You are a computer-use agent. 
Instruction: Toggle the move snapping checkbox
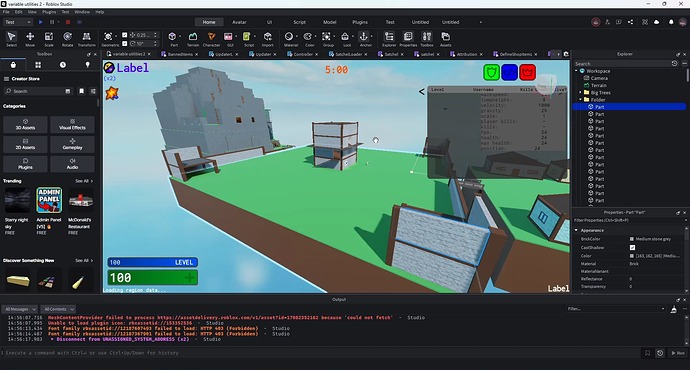(125, 35)
